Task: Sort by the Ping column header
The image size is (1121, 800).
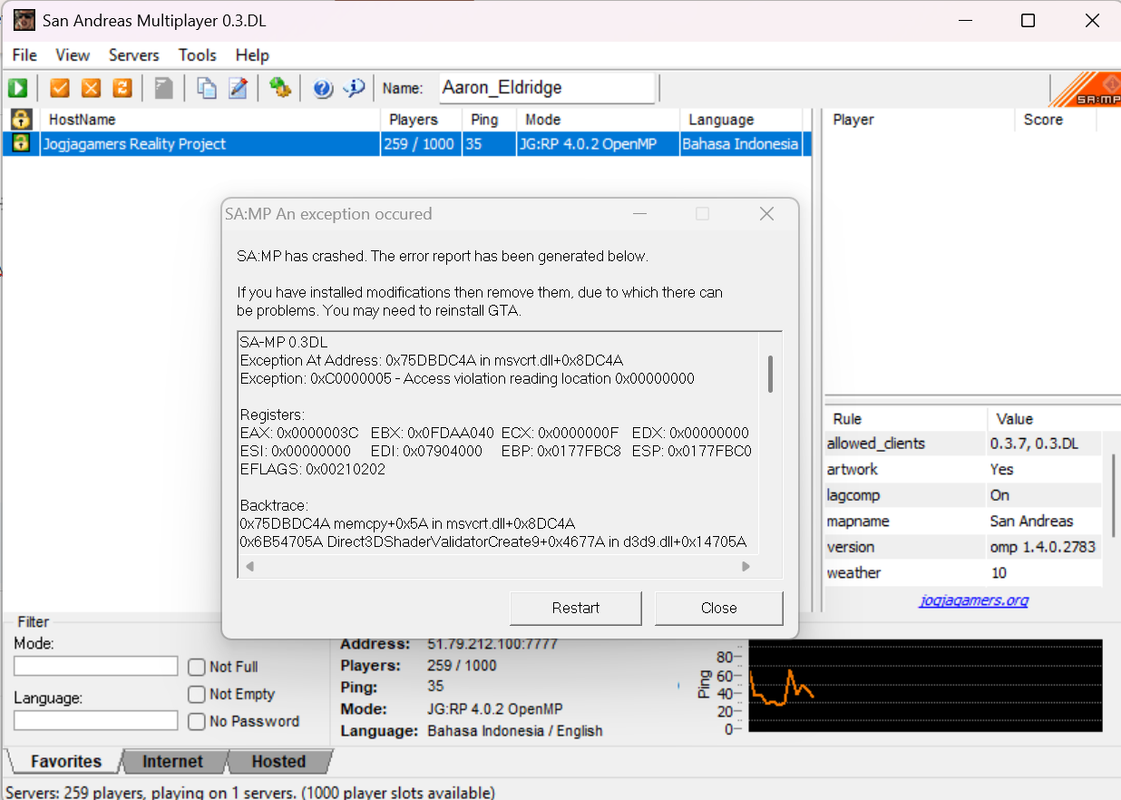Action: [489, 119]
